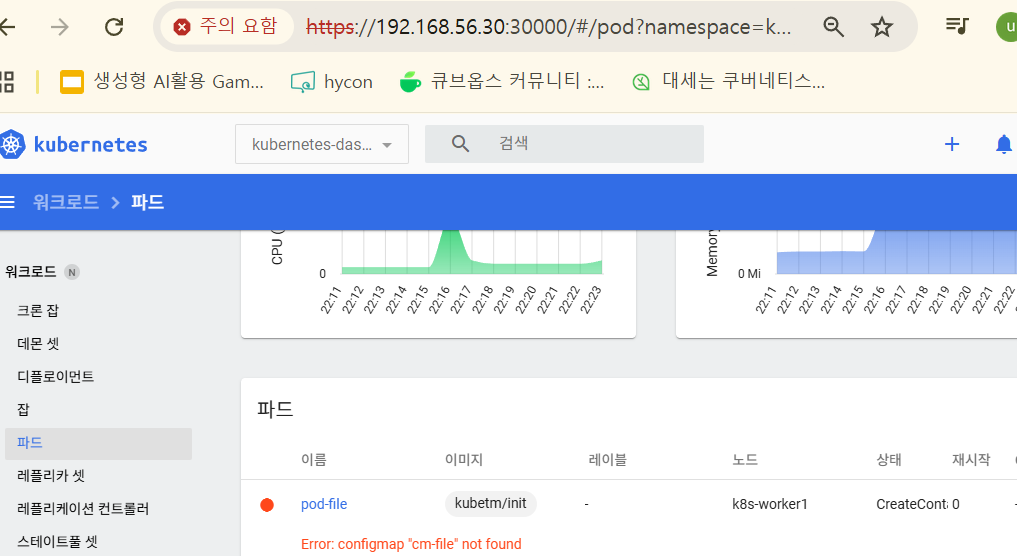Create a new resource with the plus icon
The image size is (1017, 556).
click(x=951, y=144)
